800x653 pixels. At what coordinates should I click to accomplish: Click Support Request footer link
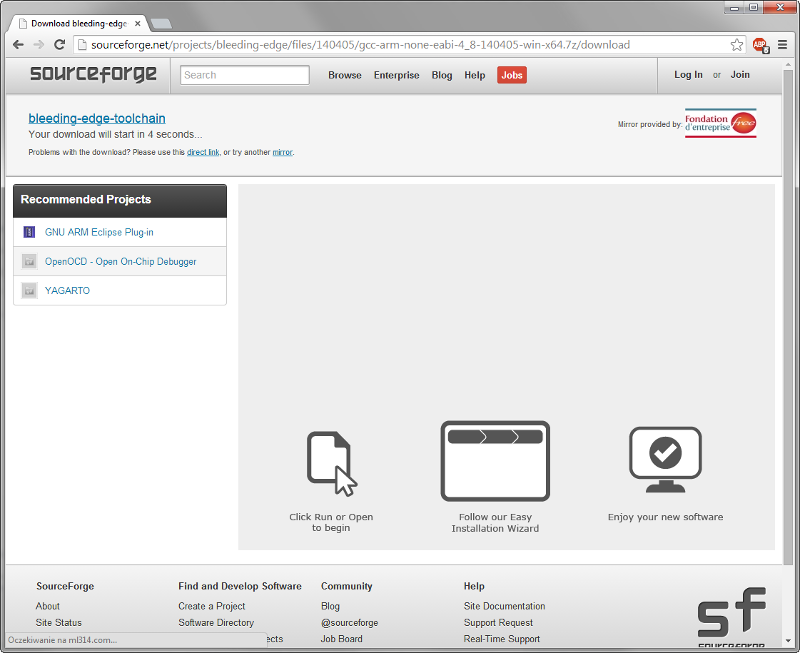tap(498, 622)
